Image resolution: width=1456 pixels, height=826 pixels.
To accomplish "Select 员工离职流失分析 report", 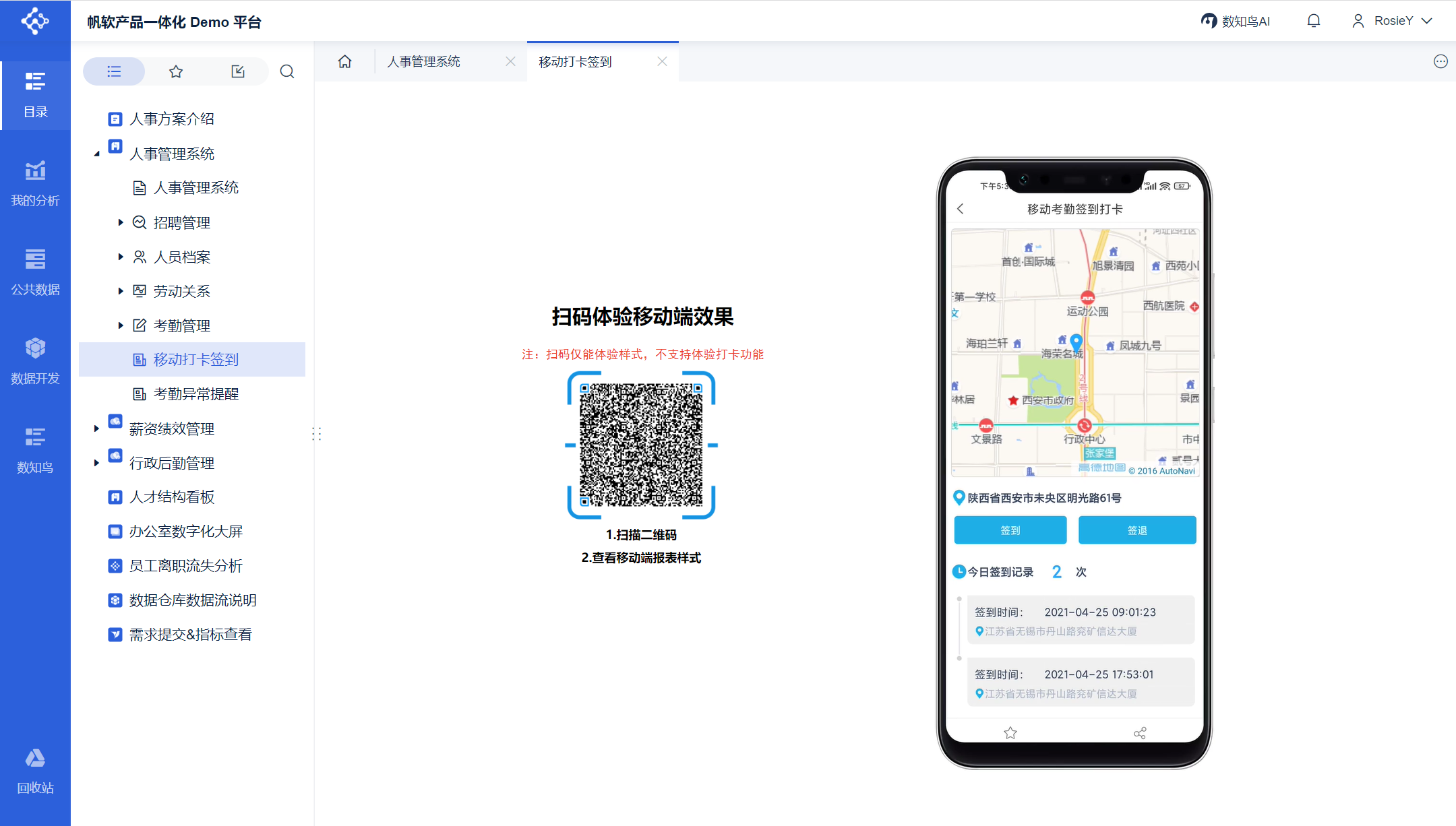I will tap(185, 566).
